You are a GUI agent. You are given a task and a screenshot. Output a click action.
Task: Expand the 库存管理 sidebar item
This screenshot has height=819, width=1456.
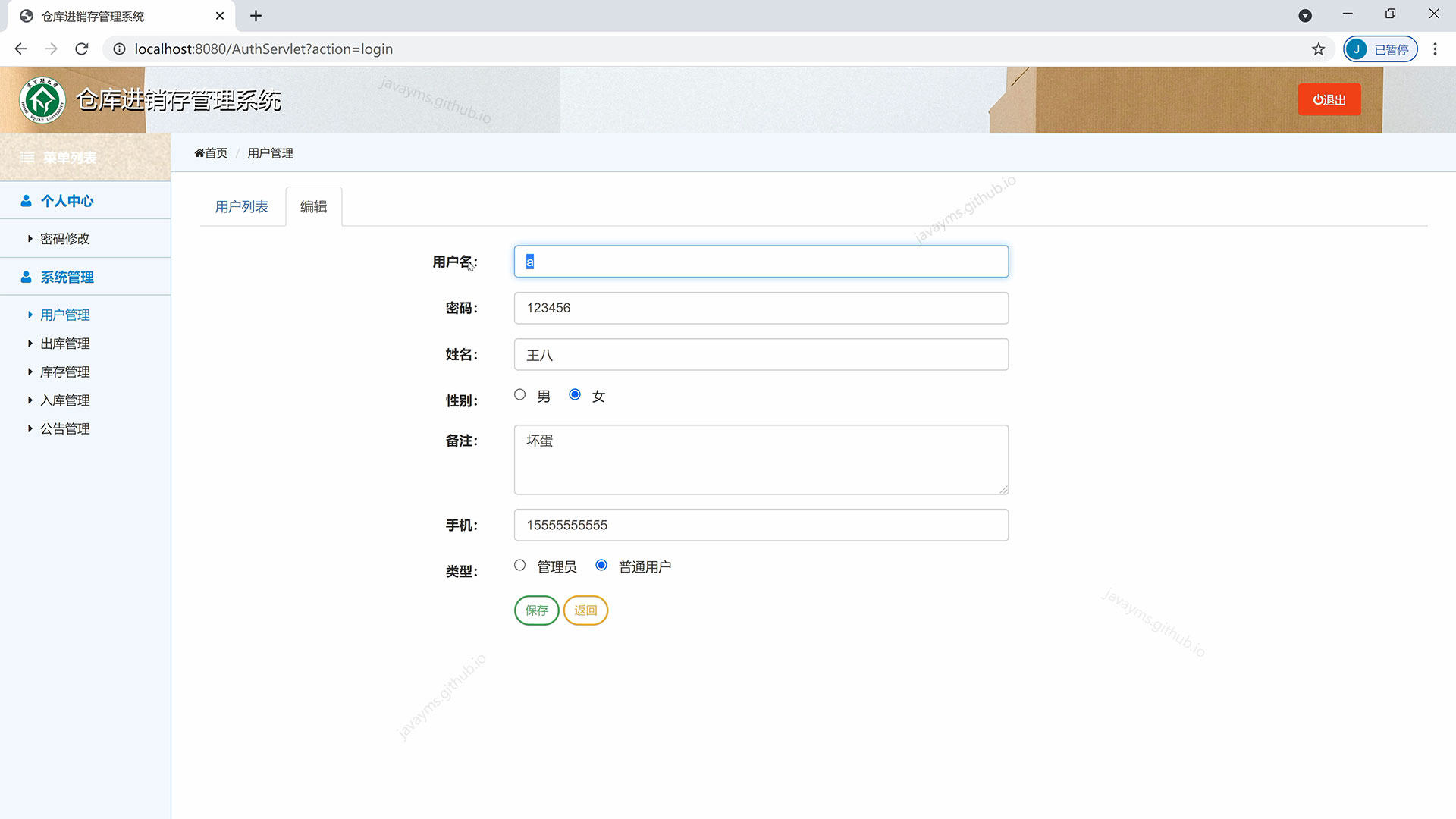point(64,372)
